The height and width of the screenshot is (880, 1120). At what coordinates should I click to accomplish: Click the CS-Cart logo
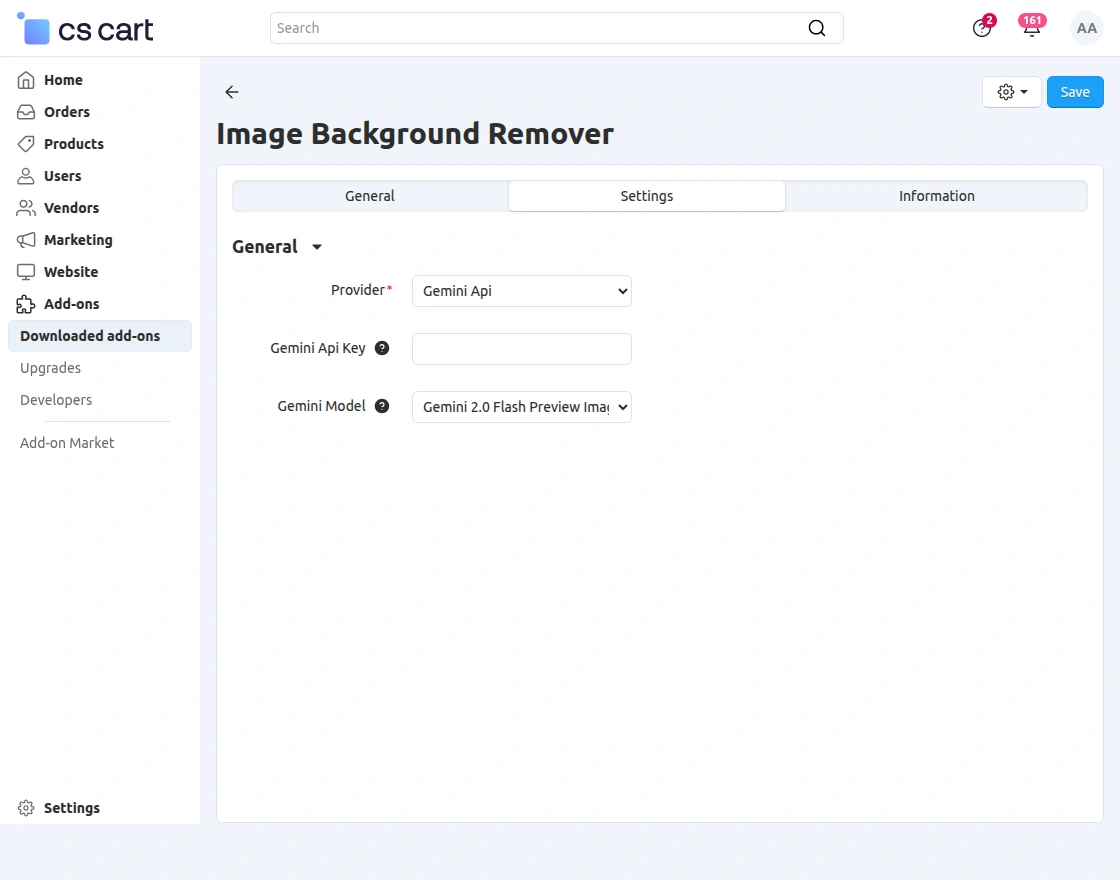coord(86,29)
